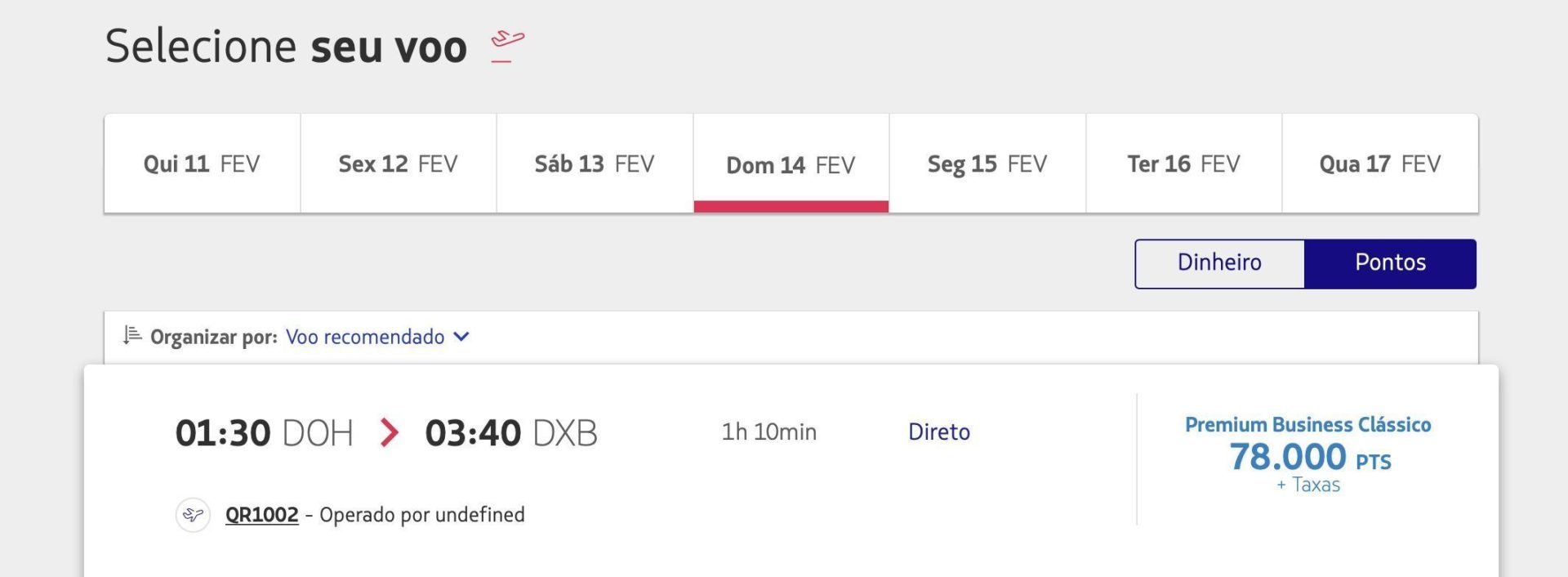Click the airline logo icon beside QR1002

(x=194, y=515)
